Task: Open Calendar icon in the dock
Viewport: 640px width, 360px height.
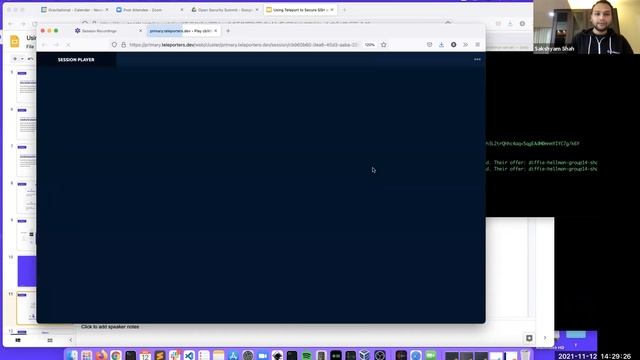Action: click(145, 355)
